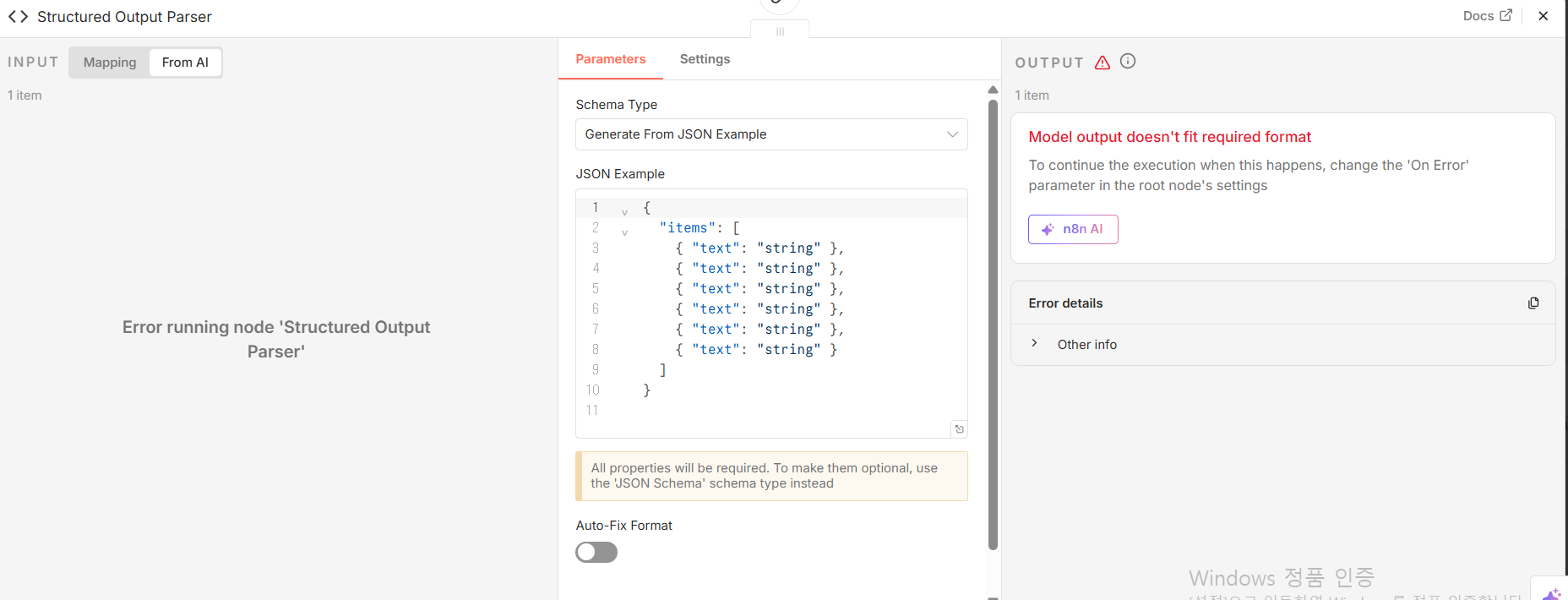Select the From AI input view
1568x600 pixels.
(x=185, y=63)
